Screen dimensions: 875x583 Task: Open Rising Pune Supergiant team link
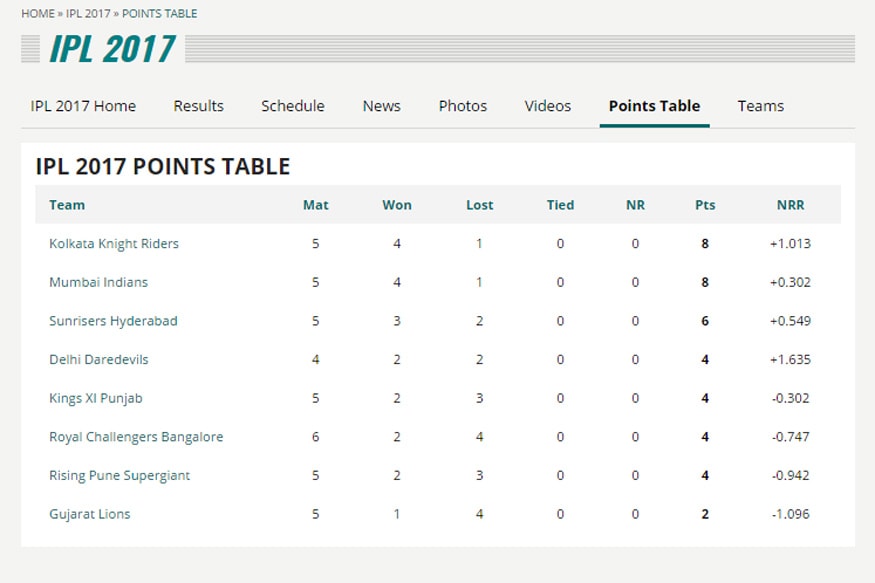click(x=119, y=475)
